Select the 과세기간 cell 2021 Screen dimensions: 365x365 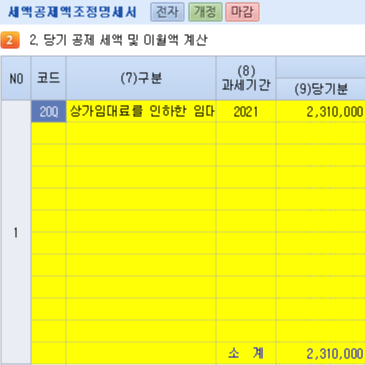pos(246,112)
